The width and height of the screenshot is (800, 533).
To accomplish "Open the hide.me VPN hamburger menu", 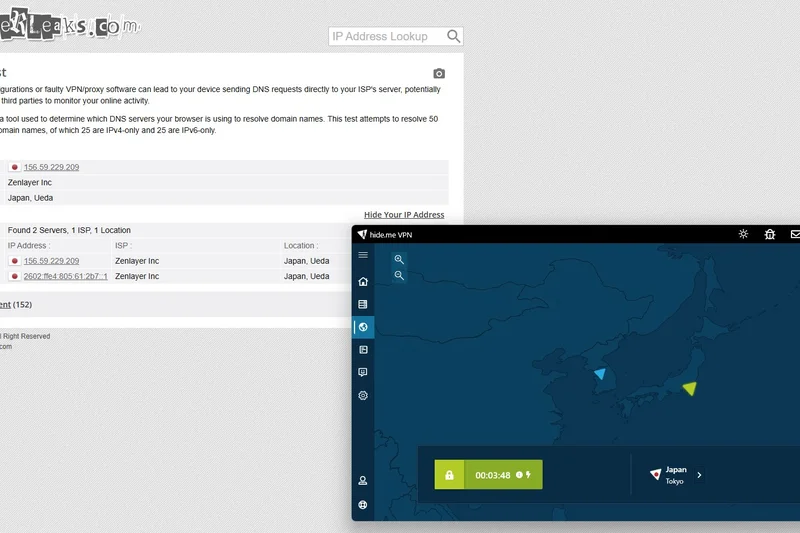I will [363, 256].
